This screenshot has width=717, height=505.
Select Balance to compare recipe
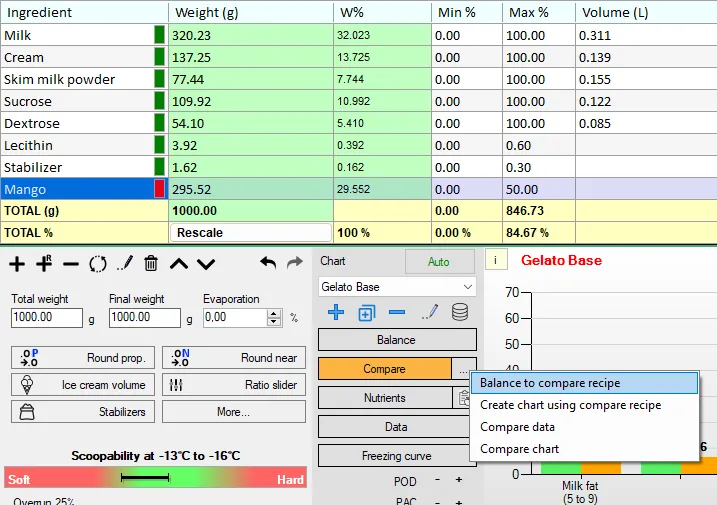pyautogui.click(x=584, y=383)
